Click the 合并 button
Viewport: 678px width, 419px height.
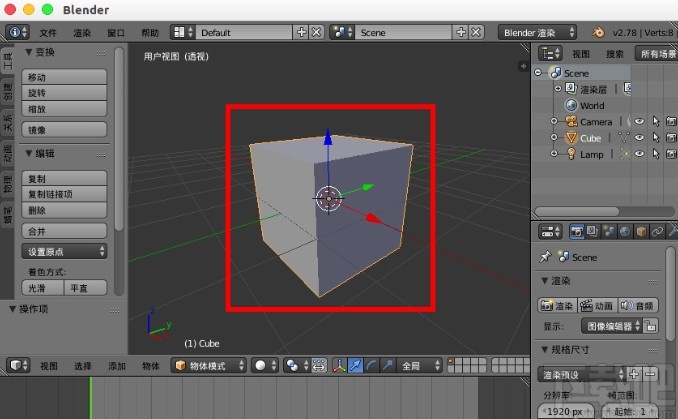click(x=64, y=231)
